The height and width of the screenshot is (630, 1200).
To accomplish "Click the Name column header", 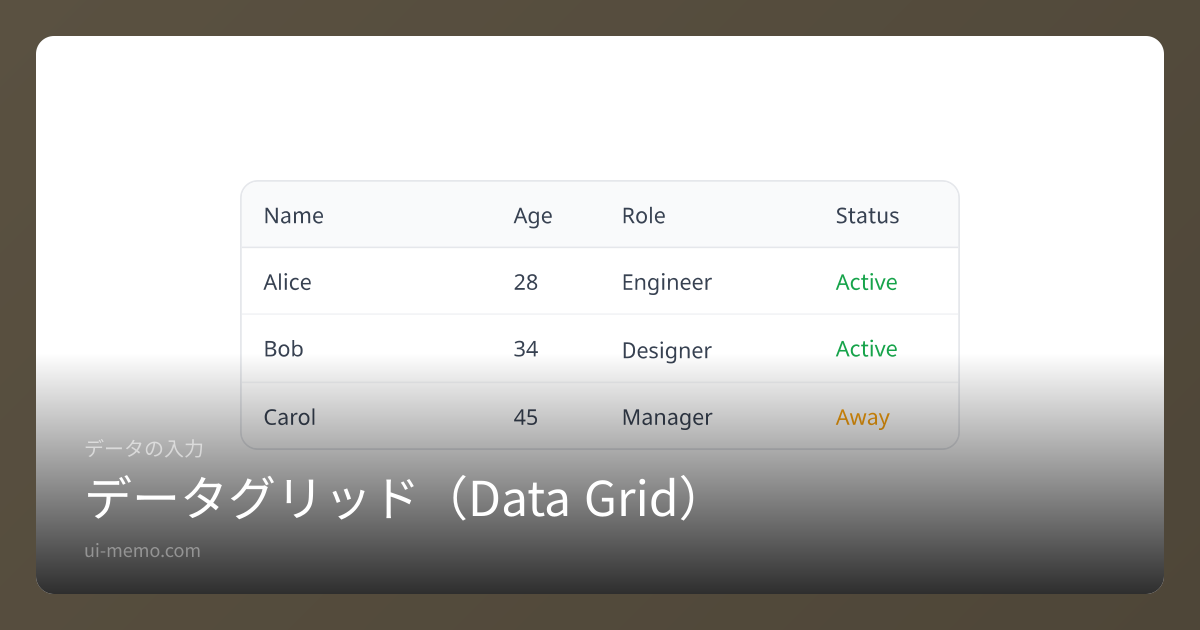I will click(293, 216).
